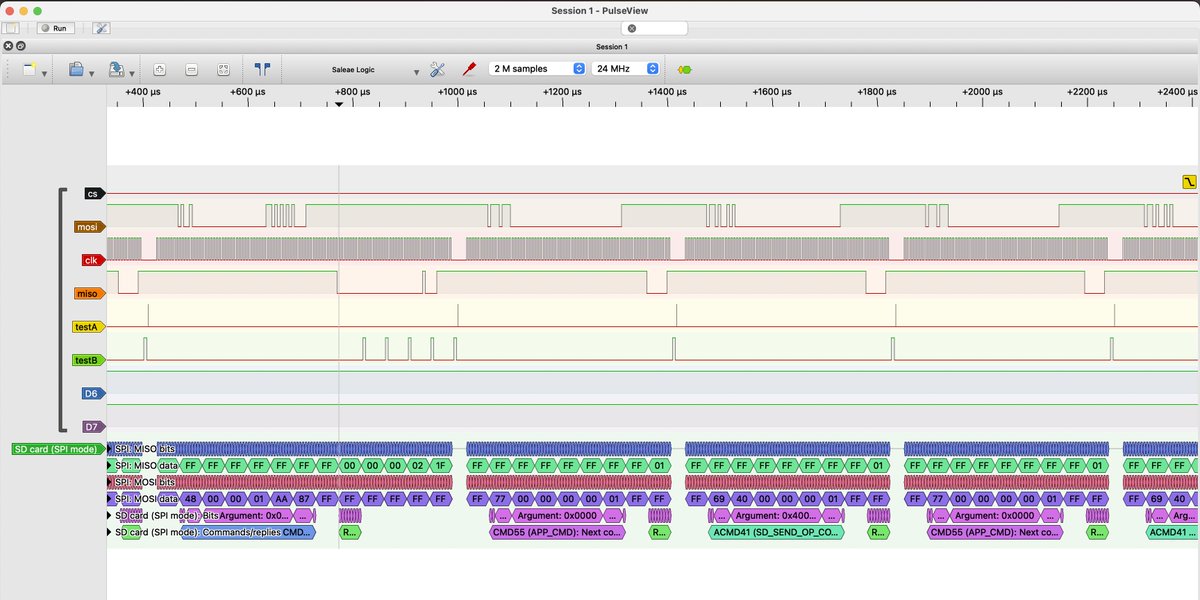Viewport: 1200px width, 600px height.
Task: Change the 24 MHz sample rate
Action: [626, 69]
